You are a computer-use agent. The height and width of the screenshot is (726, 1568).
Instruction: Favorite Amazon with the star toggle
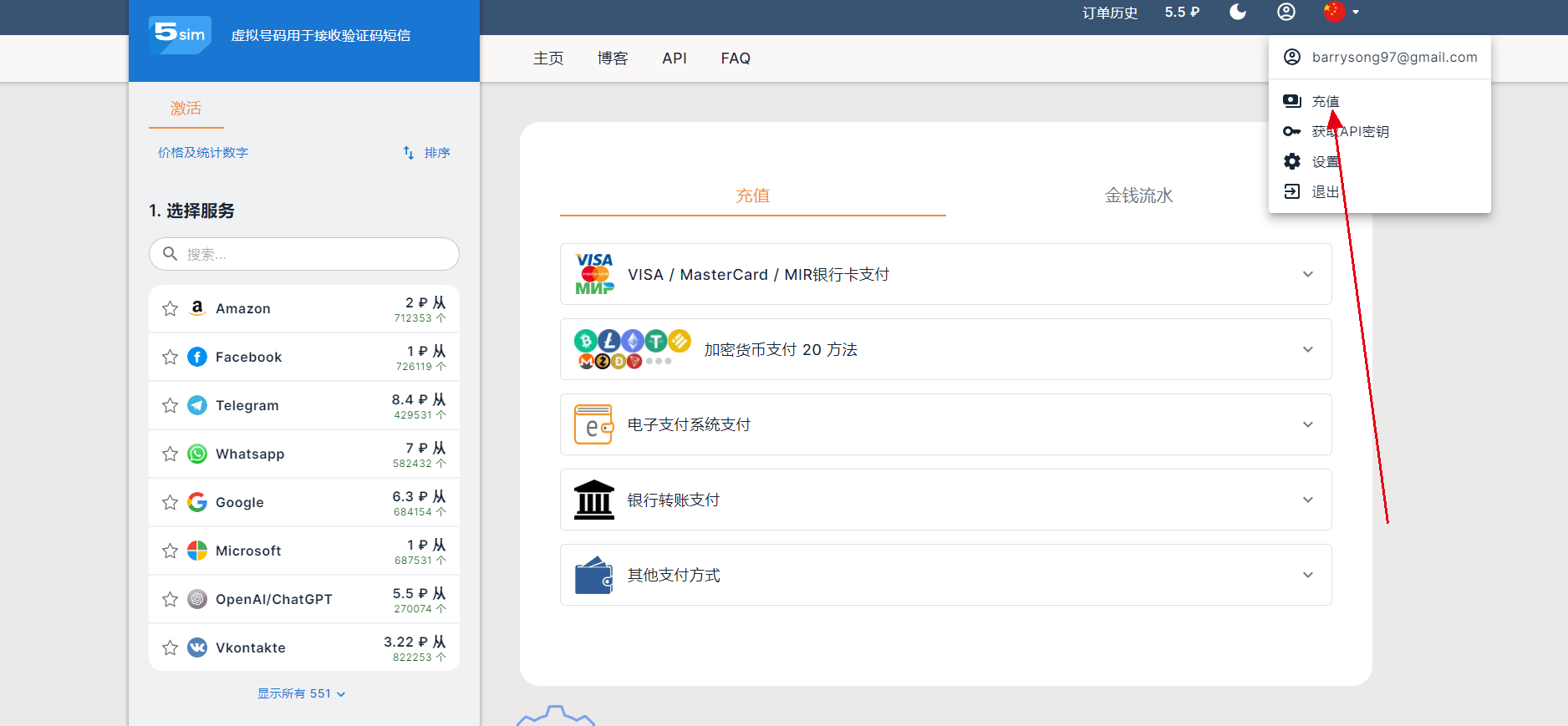(x=171, y=308)
